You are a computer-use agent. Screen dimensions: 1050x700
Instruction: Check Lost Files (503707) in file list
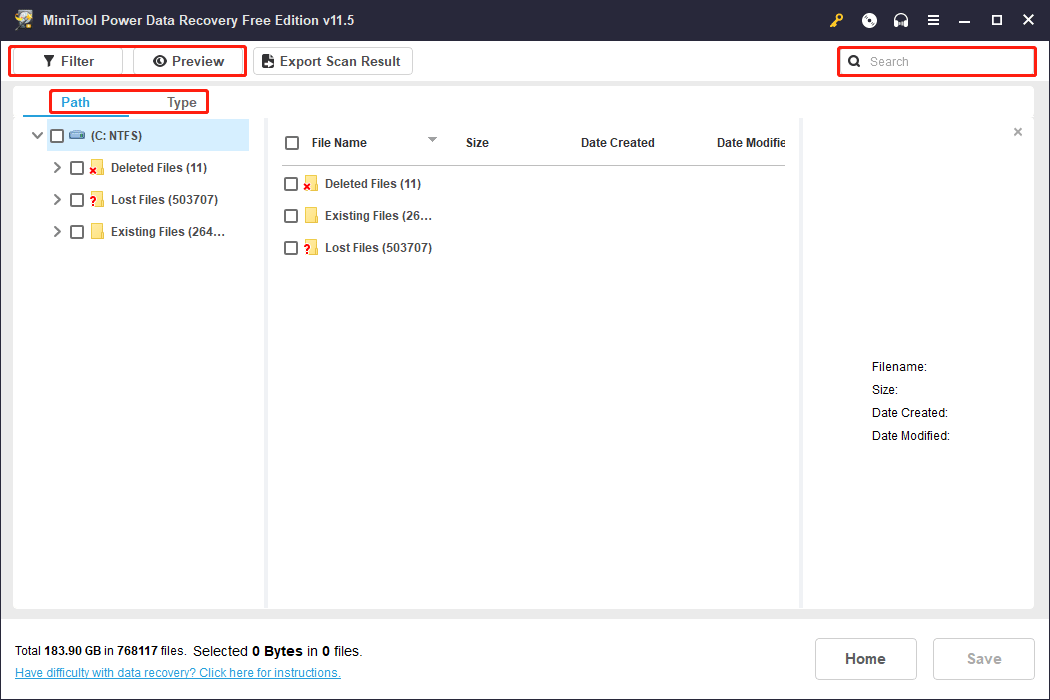pos(291,248)
